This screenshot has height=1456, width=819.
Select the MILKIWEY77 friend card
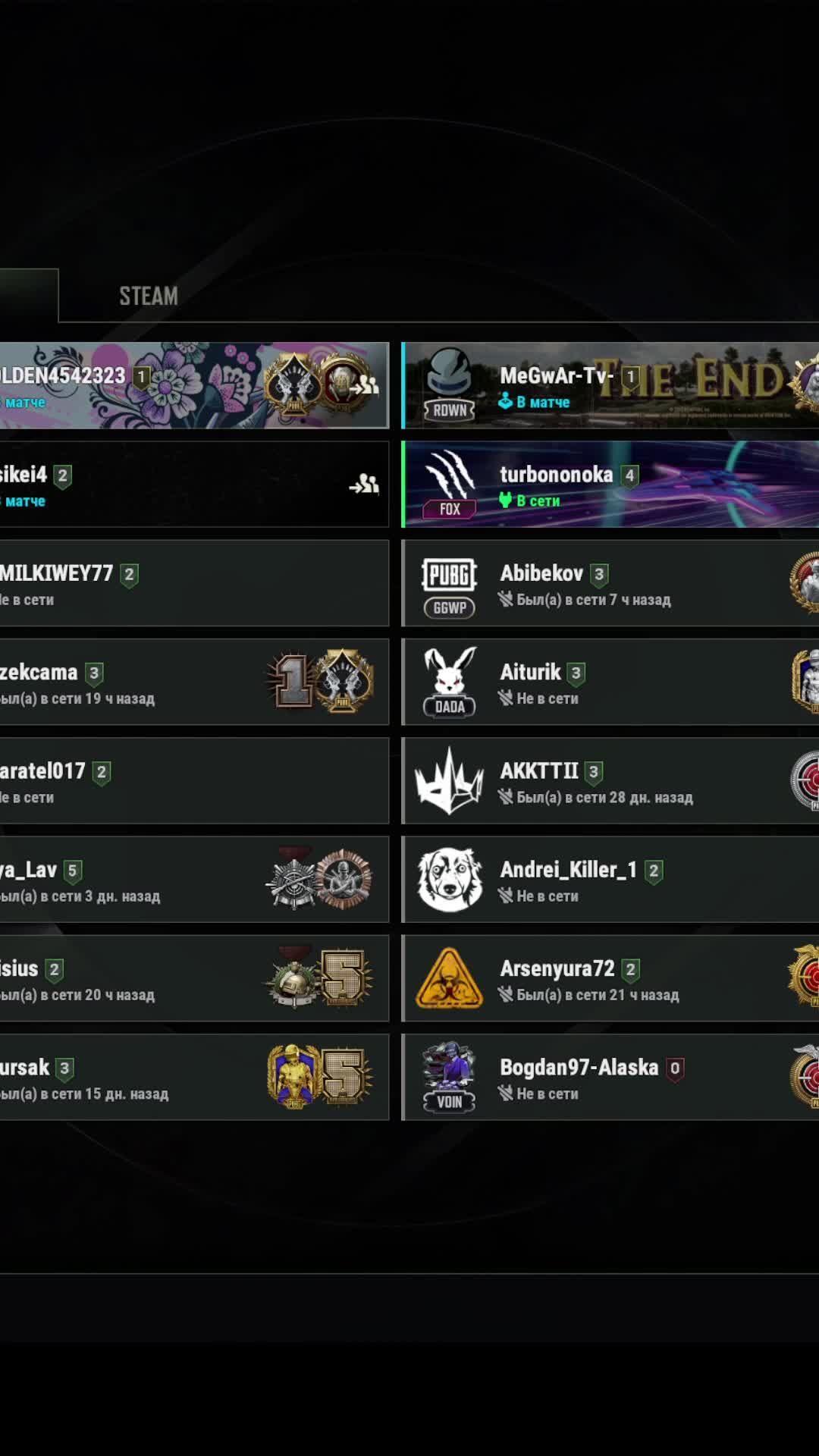click(194, 583)
